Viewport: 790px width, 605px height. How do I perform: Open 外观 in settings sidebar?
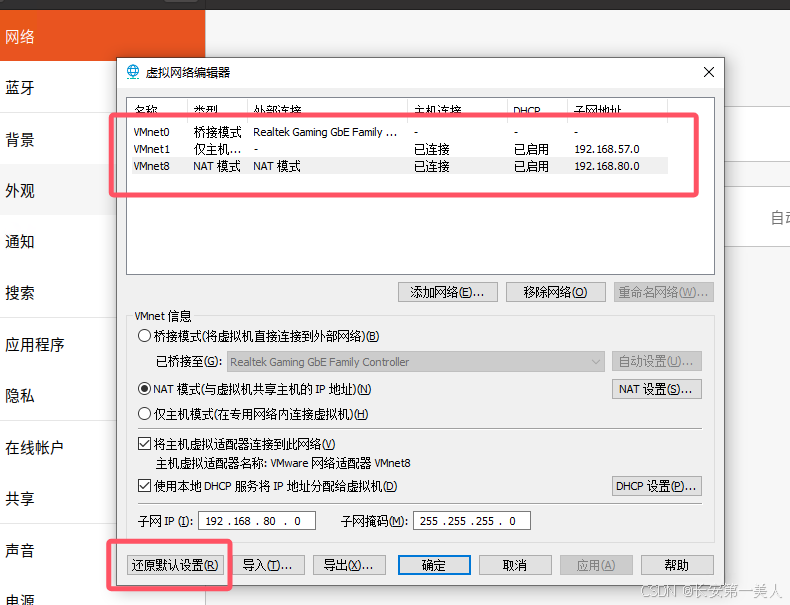coord(58,190)
